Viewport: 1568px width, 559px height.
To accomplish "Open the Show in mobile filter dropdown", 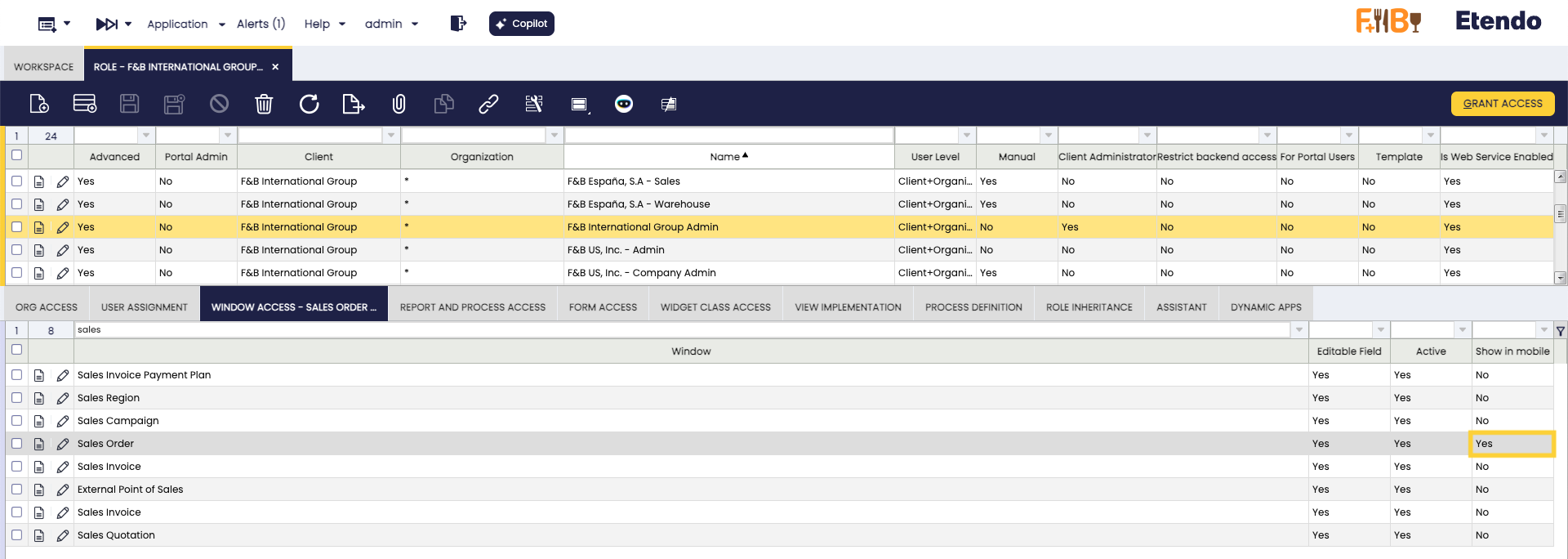I will click(x=1544, y=330).
